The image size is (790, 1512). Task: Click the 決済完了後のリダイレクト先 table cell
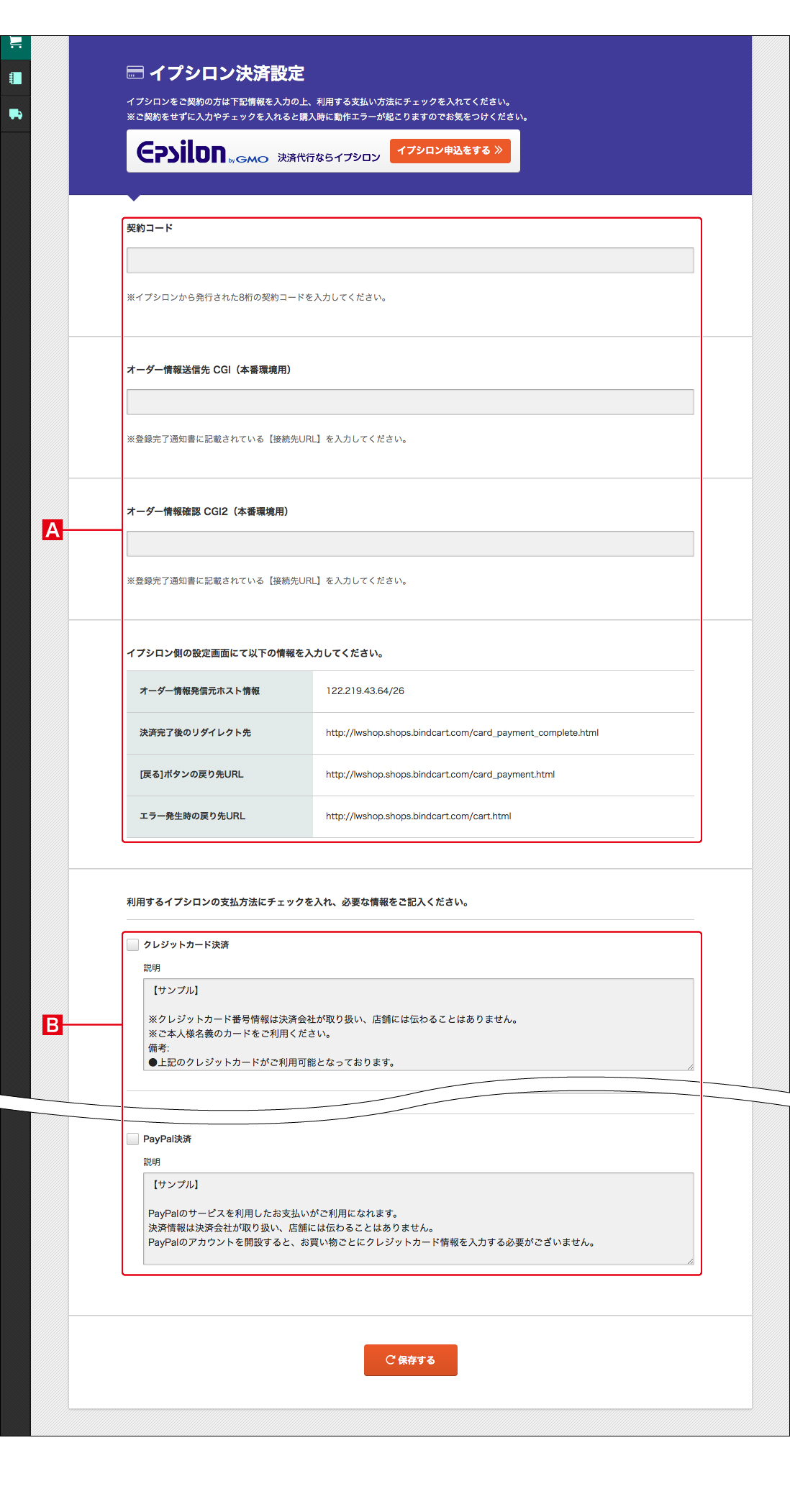pos(219,733)
